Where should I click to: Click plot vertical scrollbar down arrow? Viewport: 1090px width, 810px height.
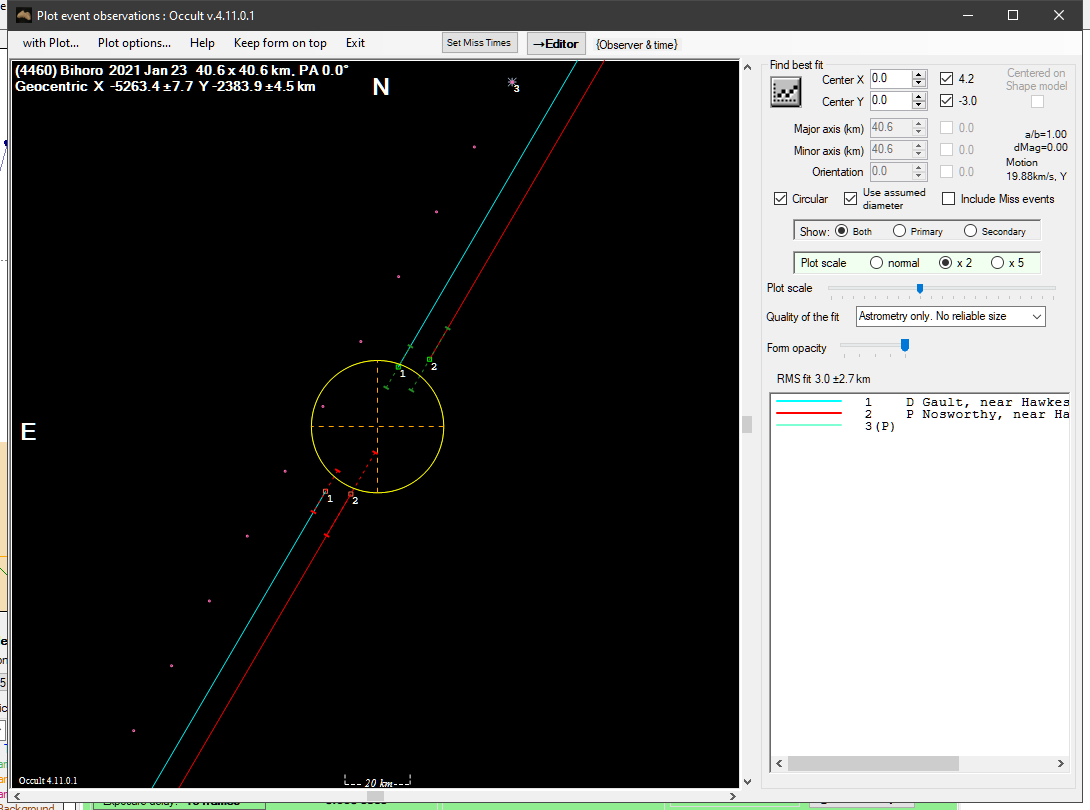tap(747, 781)
